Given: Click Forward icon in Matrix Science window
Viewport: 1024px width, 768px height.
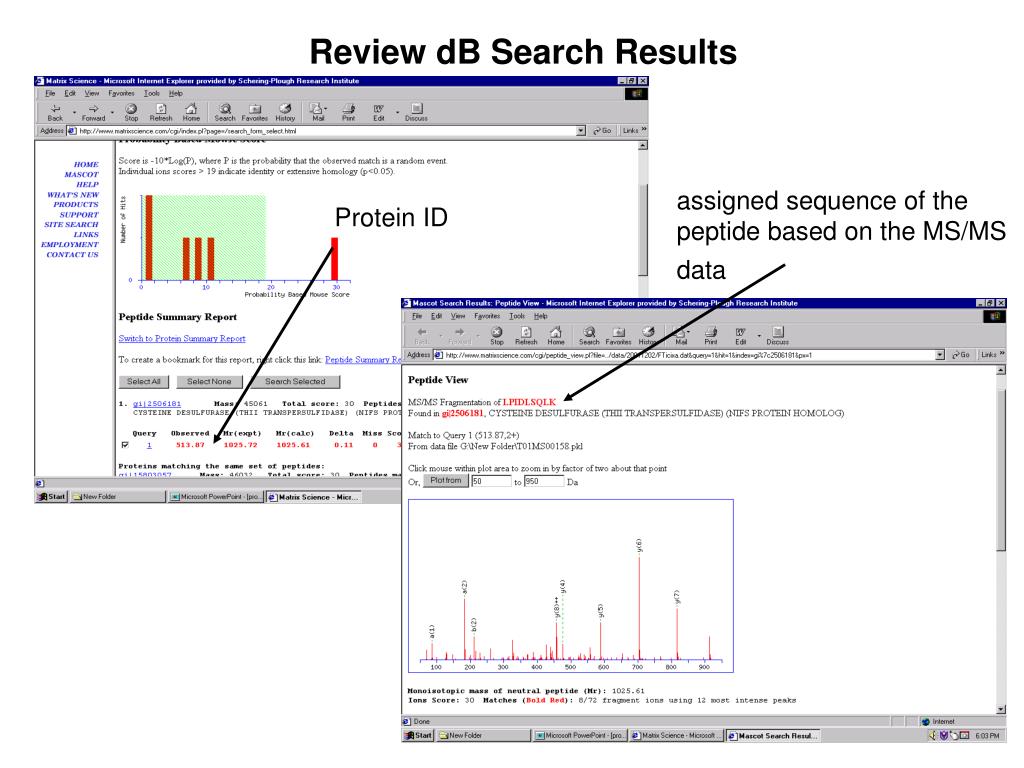Looking at the screenshot, I should 93,112.
